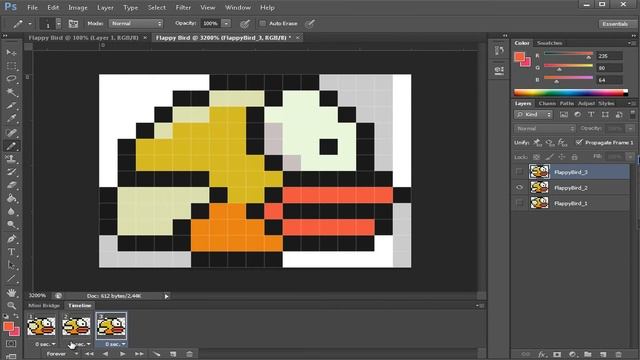Switch to the Mini Bridge tab
The image size is (640, 360).
(44, 305)
